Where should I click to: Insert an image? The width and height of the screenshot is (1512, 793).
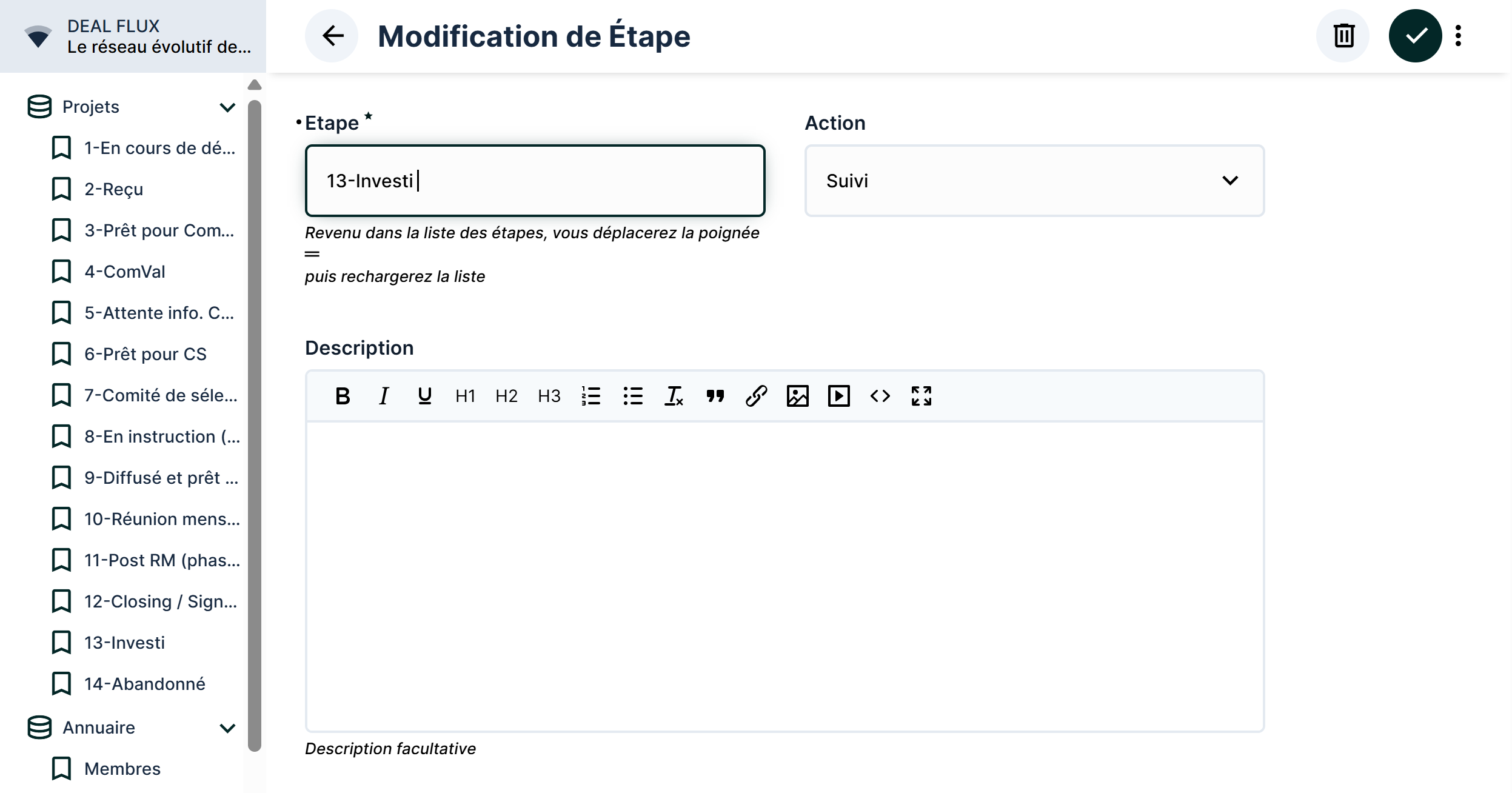point(798,396)
